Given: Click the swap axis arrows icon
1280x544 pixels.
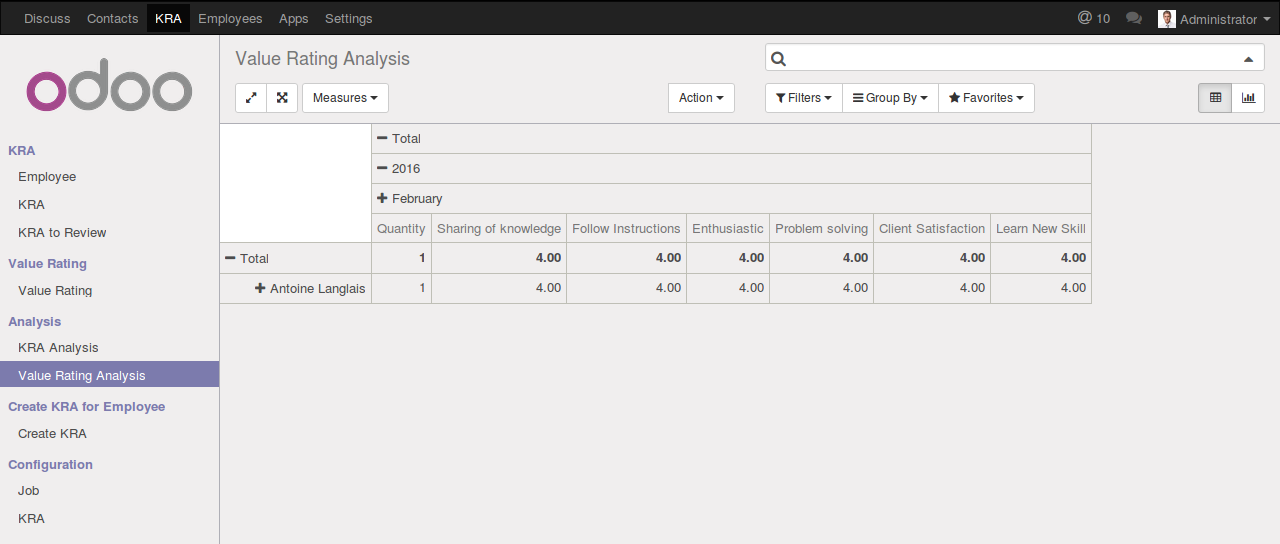Looking at the screenshot, I should point(251,98).
